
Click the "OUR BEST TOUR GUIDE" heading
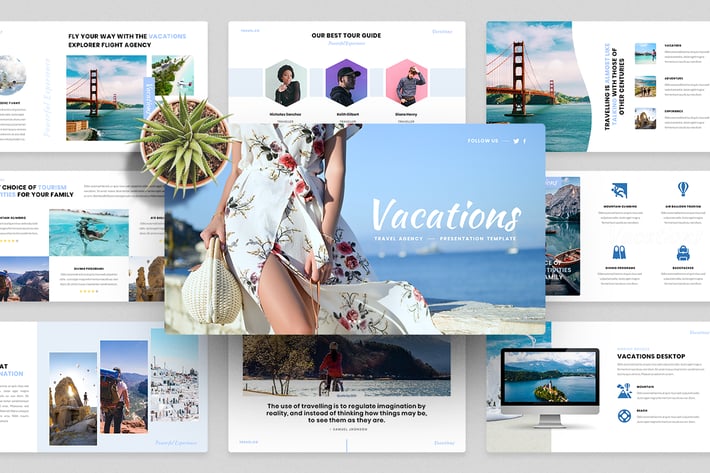tap(346, 35)
